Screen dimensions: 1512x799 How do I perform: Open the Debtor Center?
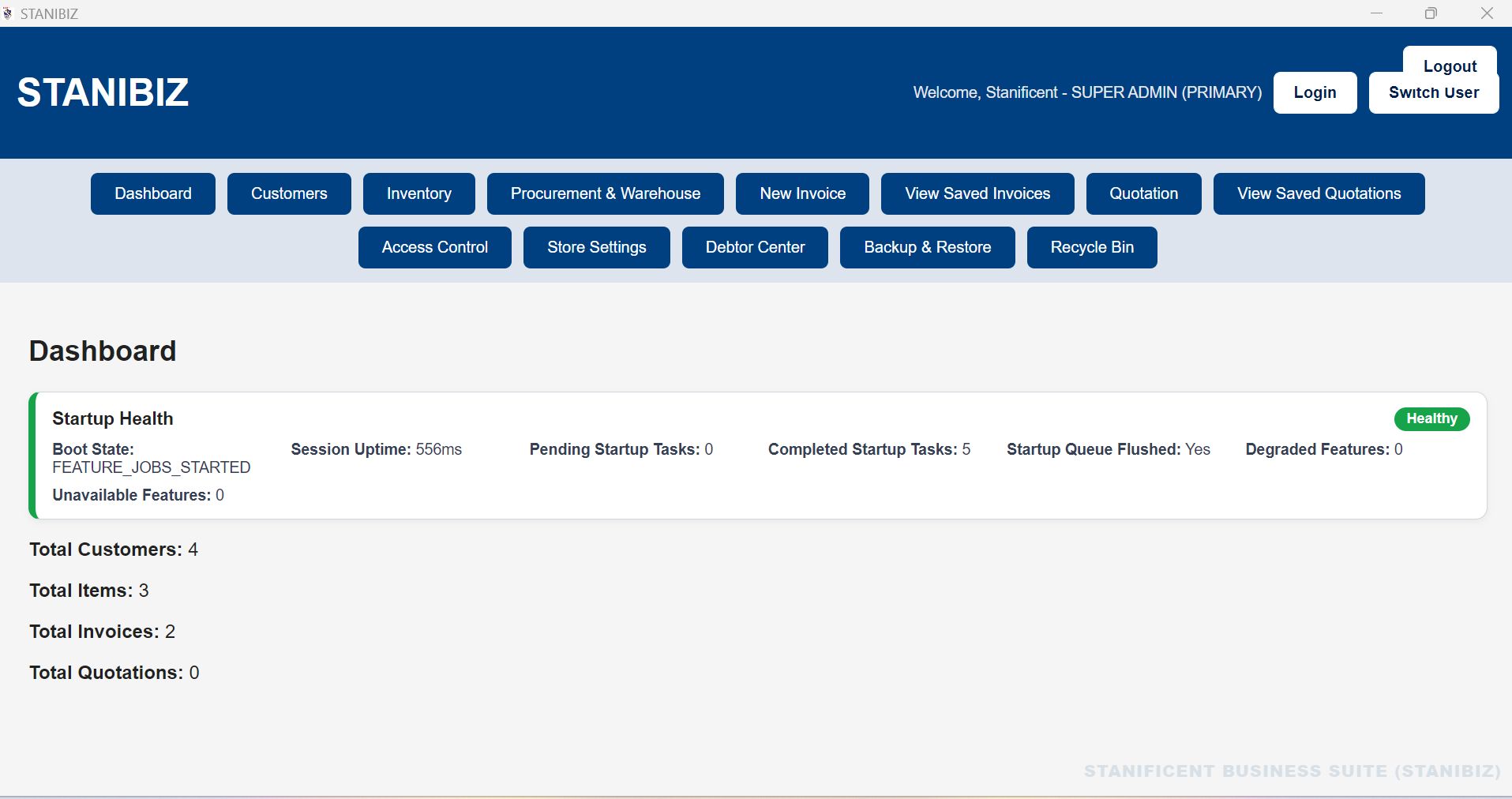tap(755, 247)
